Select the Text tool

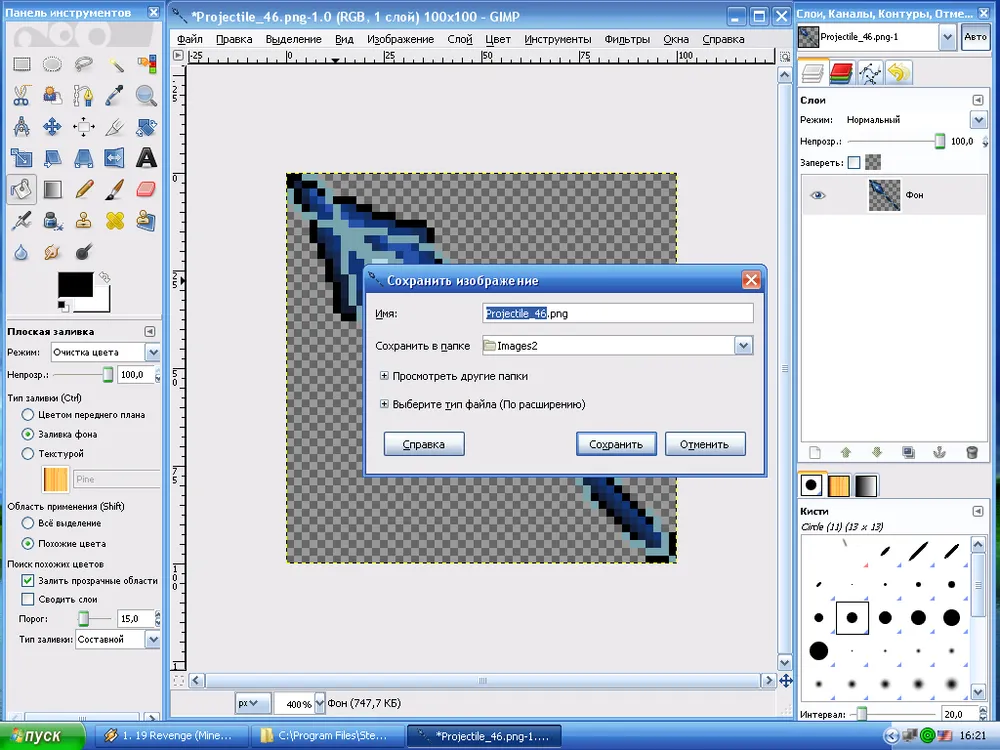pyautogui.click(x=146, y=158)
